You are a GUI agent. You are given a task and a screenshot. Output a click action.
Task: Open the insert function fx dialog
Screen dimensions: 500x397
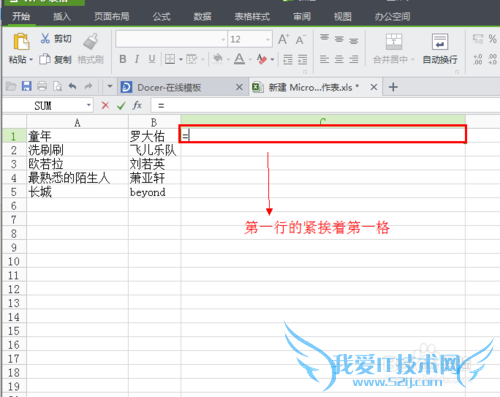(x=137, y=106)
